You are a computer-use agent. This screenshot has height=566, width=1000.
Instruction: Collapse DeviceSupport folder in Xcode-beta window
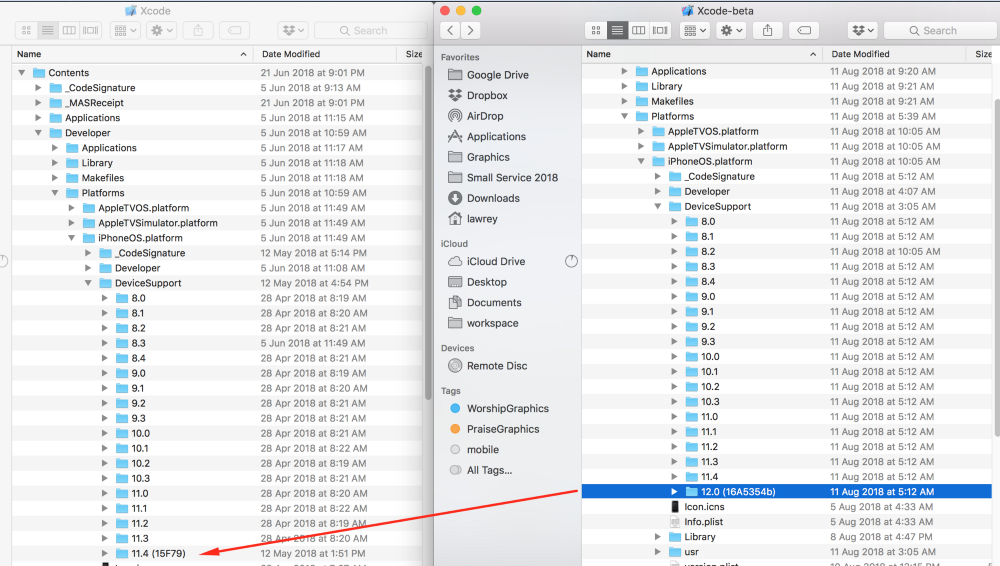[658, 206]
